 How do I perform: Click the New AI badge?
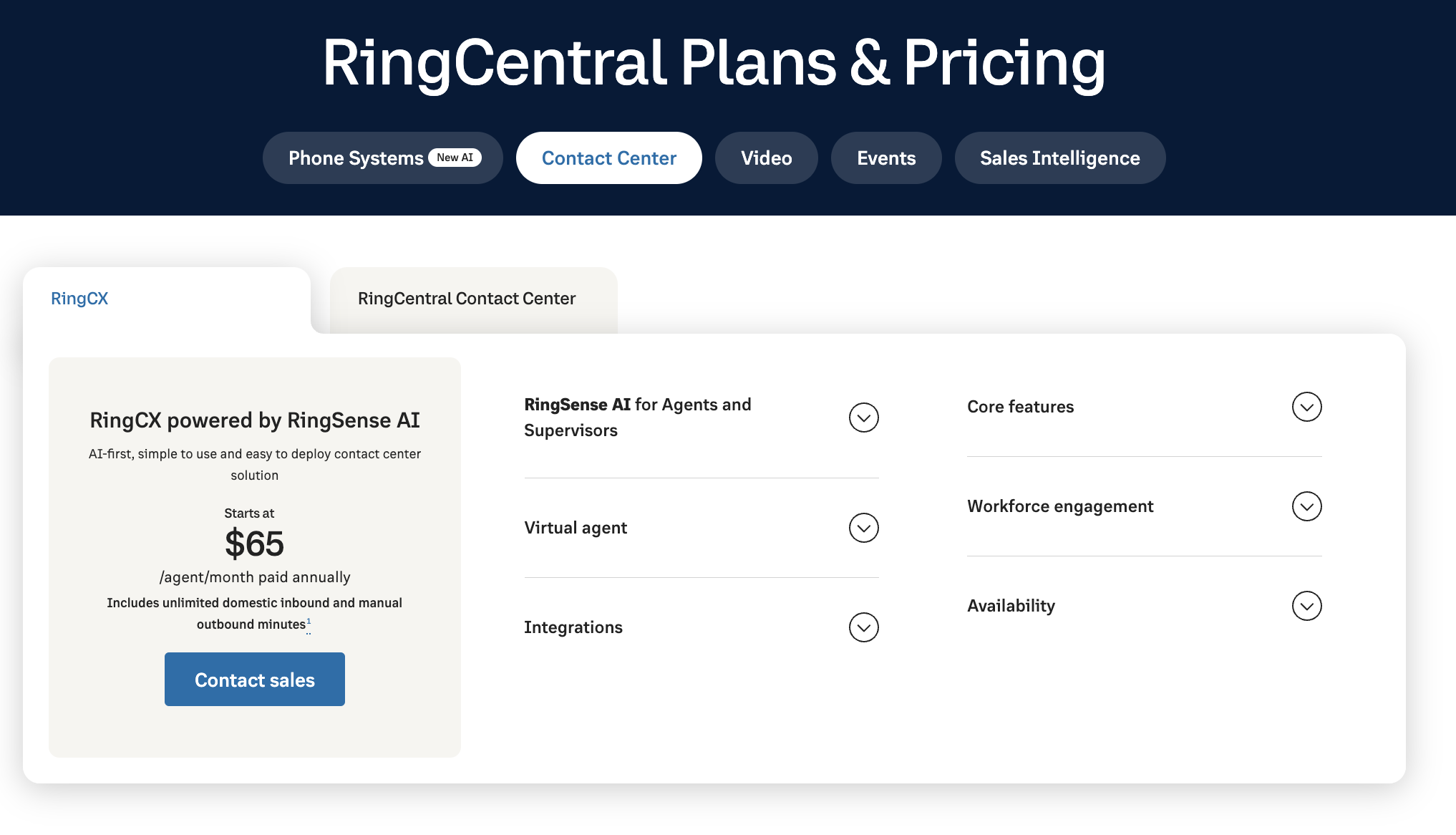(x=455, y=158)
